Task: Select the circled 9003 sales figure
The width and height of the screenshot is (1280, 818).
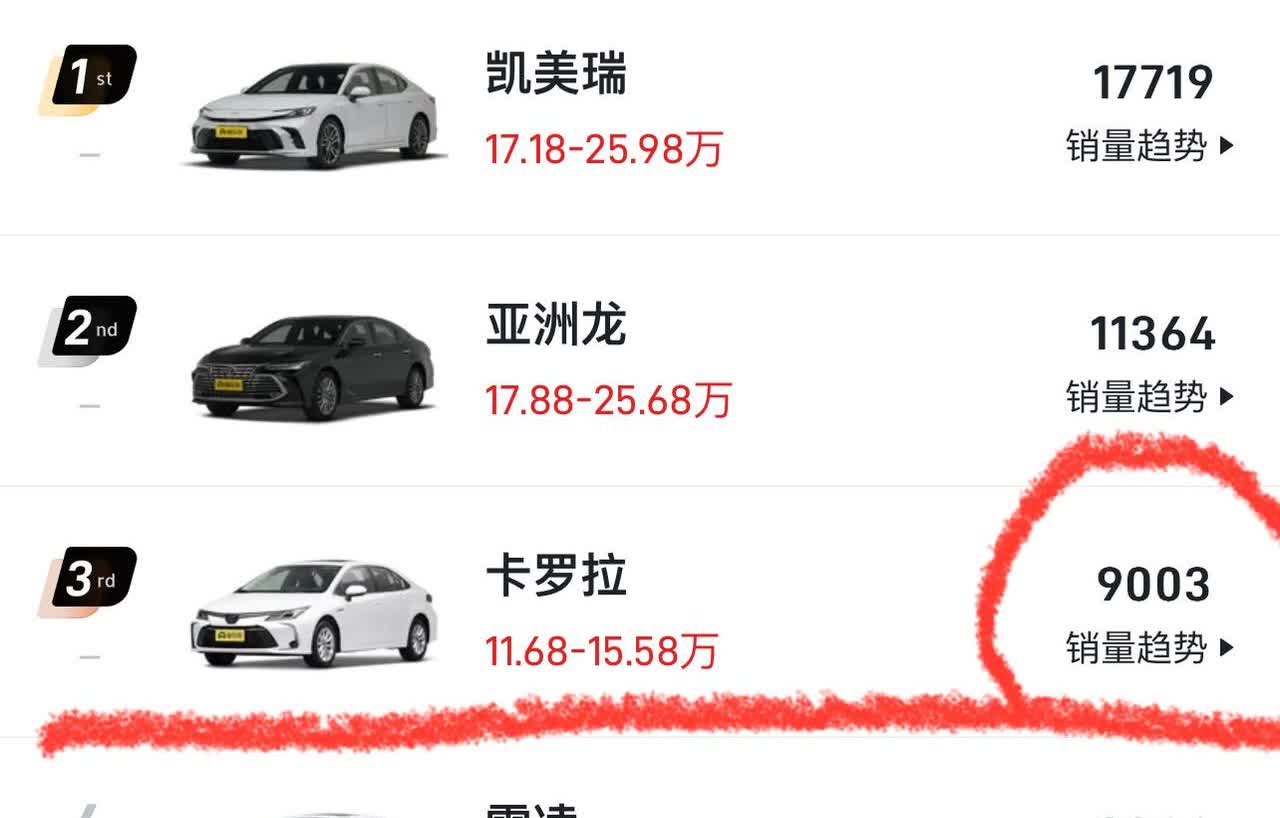Action: (1153, 585)
